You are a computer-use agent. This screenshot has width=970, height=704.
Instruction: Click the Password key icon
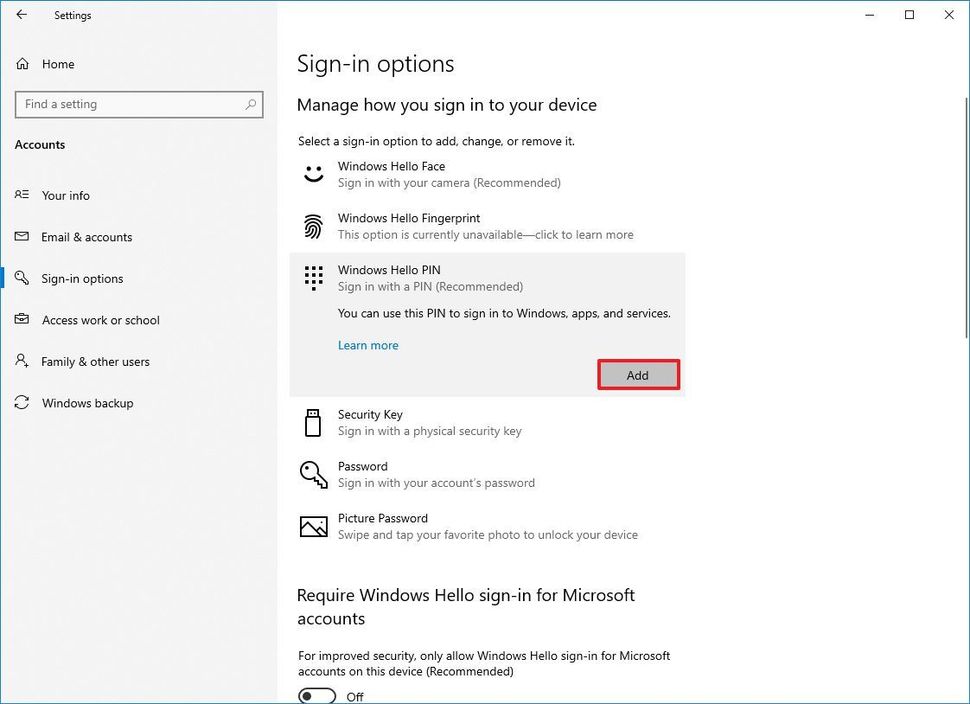(x=314, y=474)
